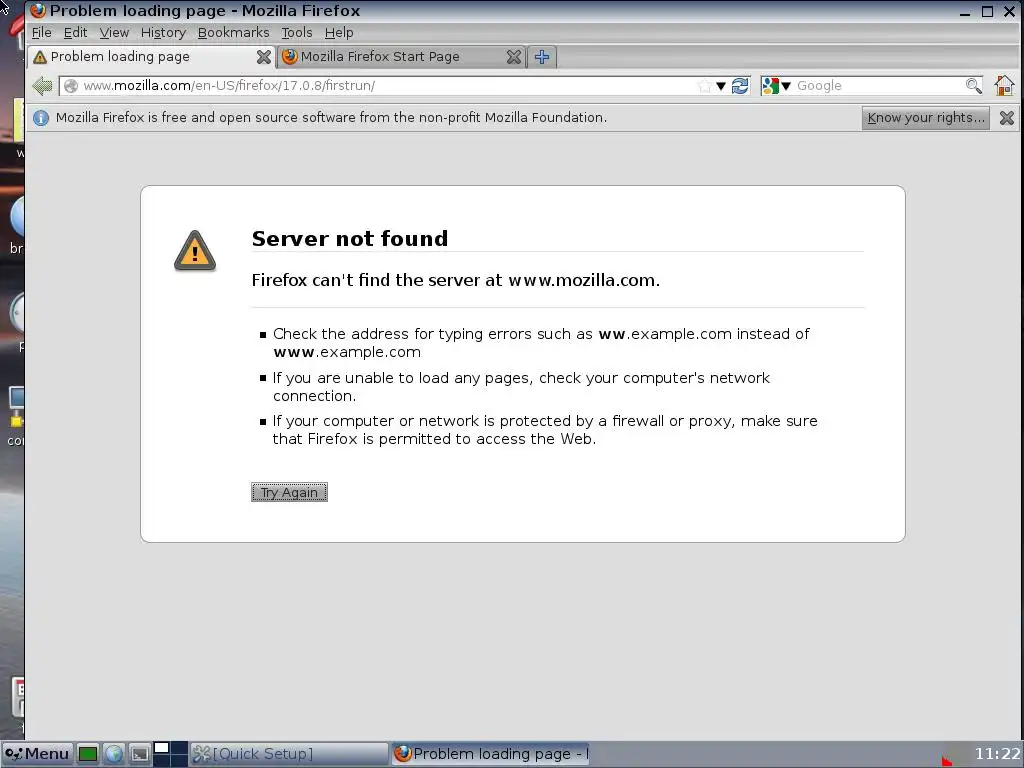Open the Bookmarks menu
Viewport: 1024px width, 768px height.
(x=233, y=33)
